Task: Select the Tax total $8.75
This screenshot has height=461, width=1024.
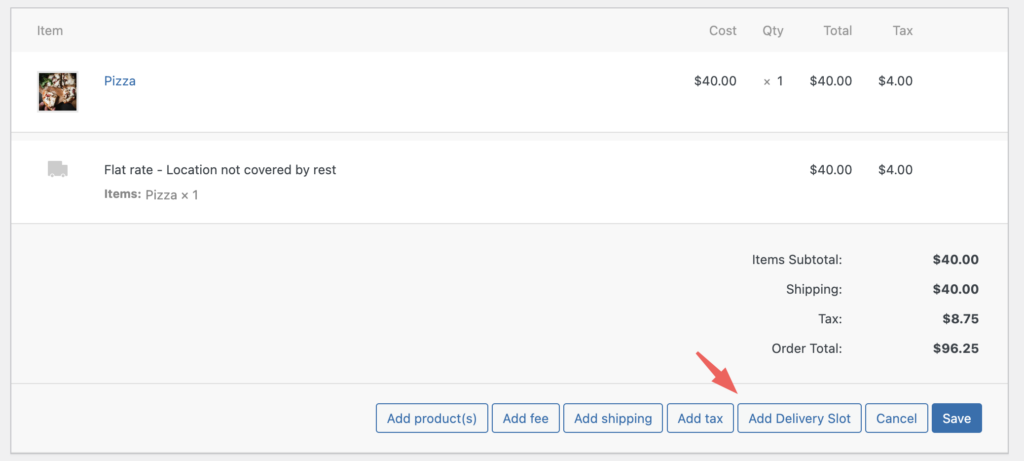Action: click(962, 319)
